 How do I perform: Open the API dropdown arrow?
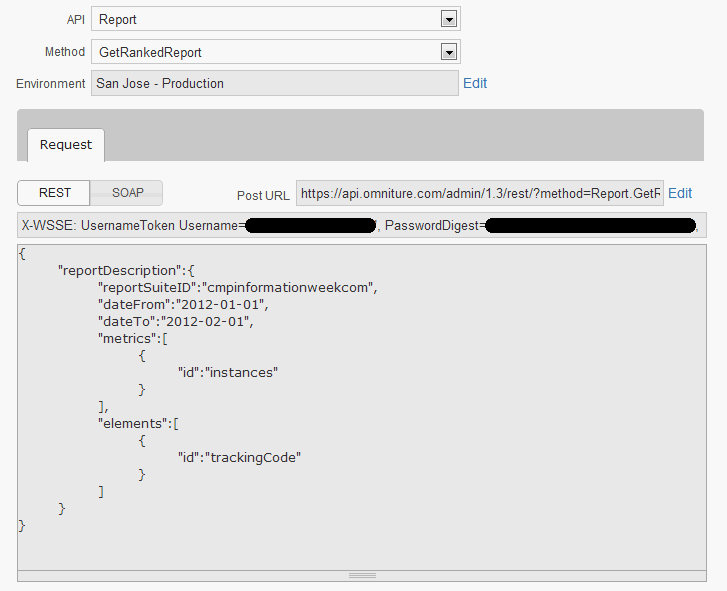point(448,19)
